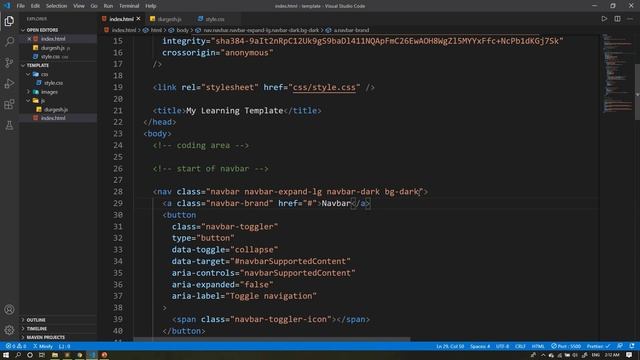This screenshot has width=640, height=360.
Task: Open the File menu
Action: click(20, 6)
